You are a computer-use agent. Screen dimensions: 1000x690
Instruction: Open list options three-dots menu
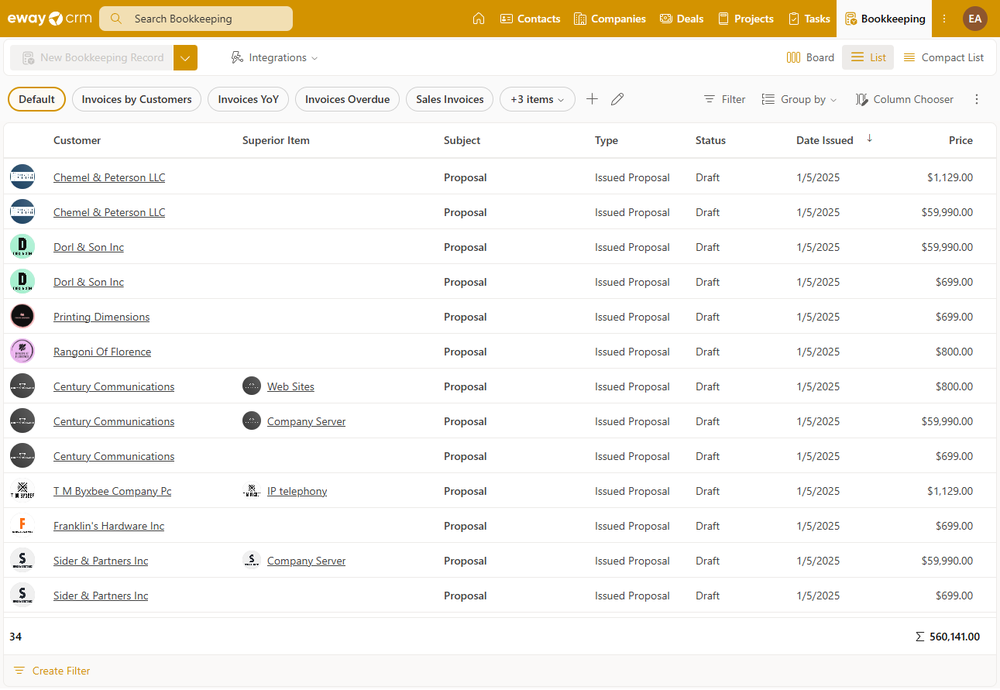click(977, 99)
